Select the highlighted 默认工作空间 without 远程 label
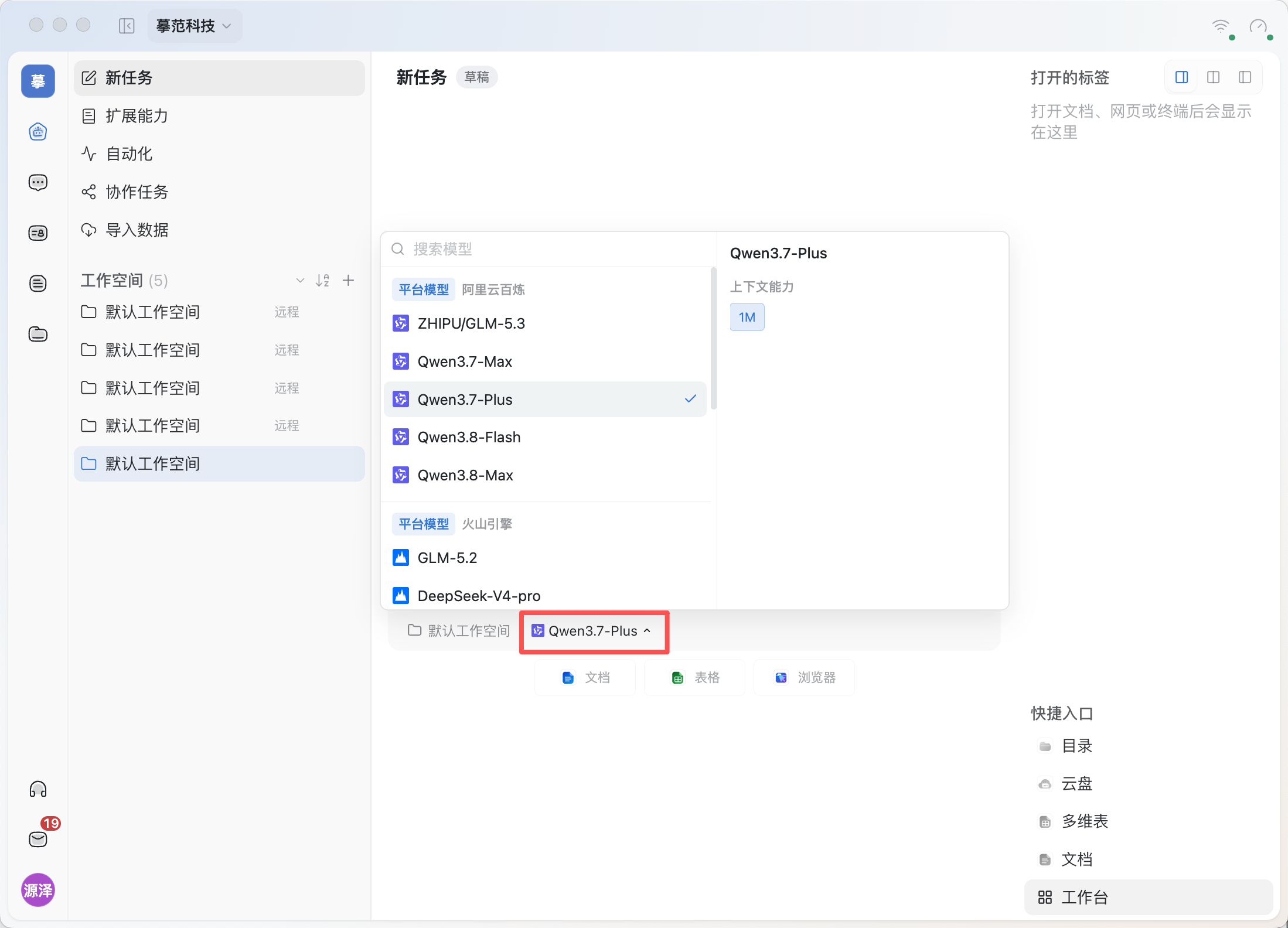This screenshot has width=1288, height=928. click(219, 464)
